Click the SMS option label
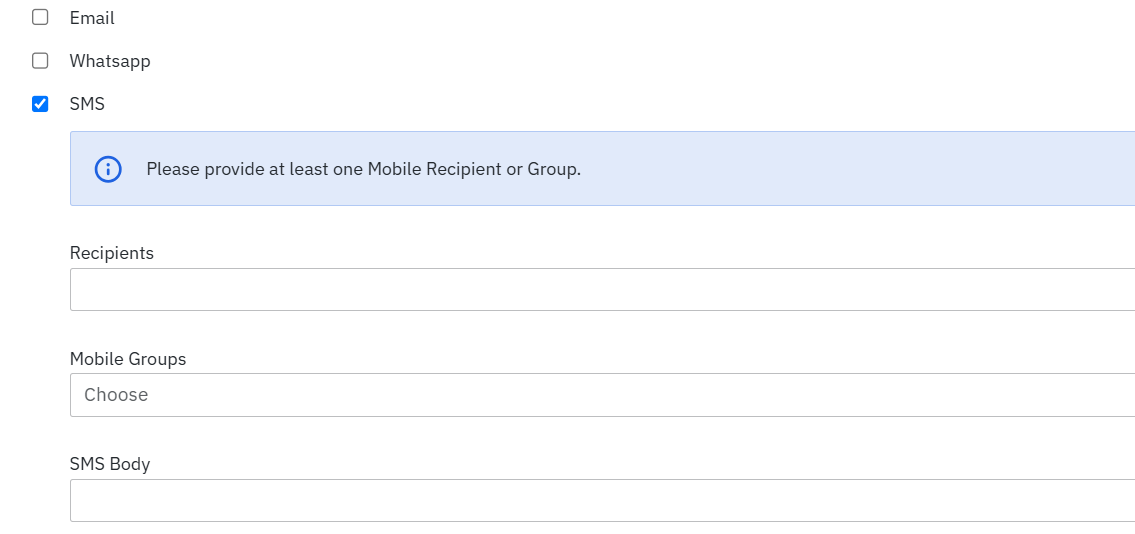This screenshot has height=534, width=1135. pos(87,104)
